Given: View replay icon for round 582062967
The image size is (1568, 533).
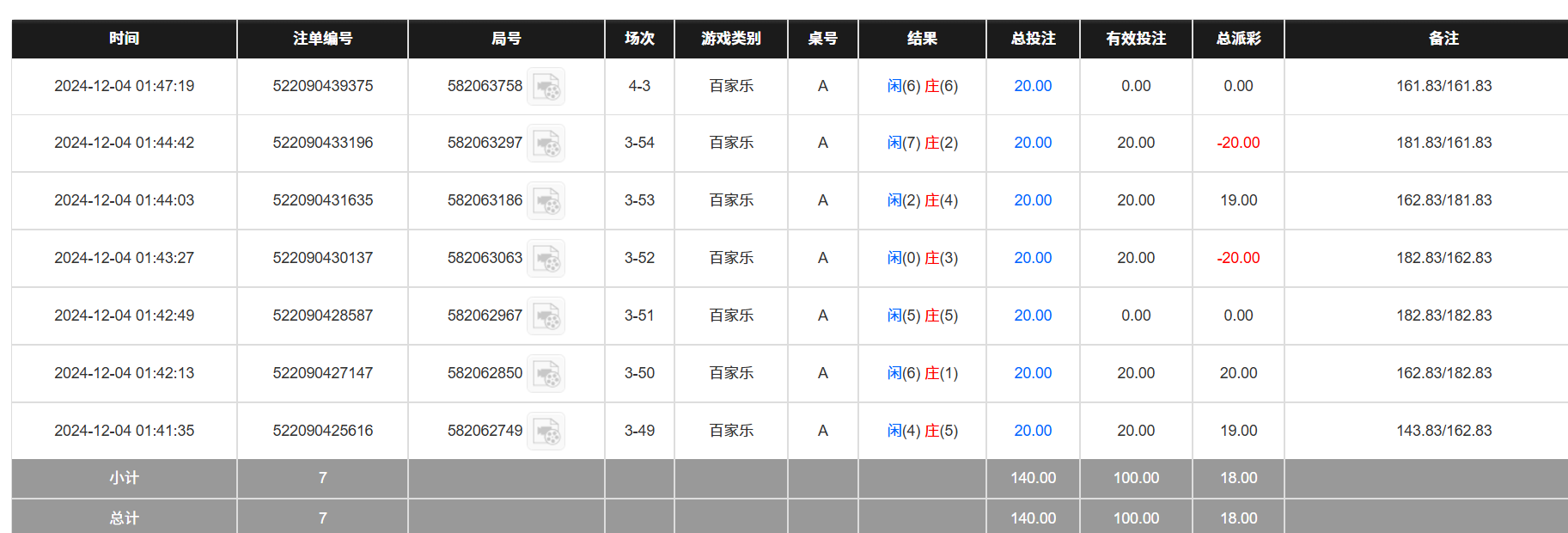Looking at the screenshot, I should pyautogui.click(x=546, y=316).
